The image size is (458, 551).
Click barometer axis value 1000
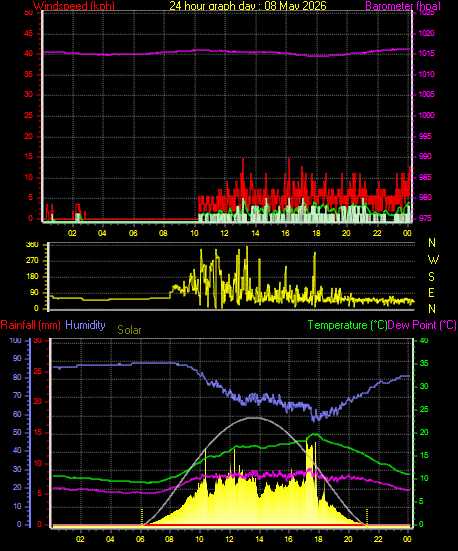pos(427,115)
